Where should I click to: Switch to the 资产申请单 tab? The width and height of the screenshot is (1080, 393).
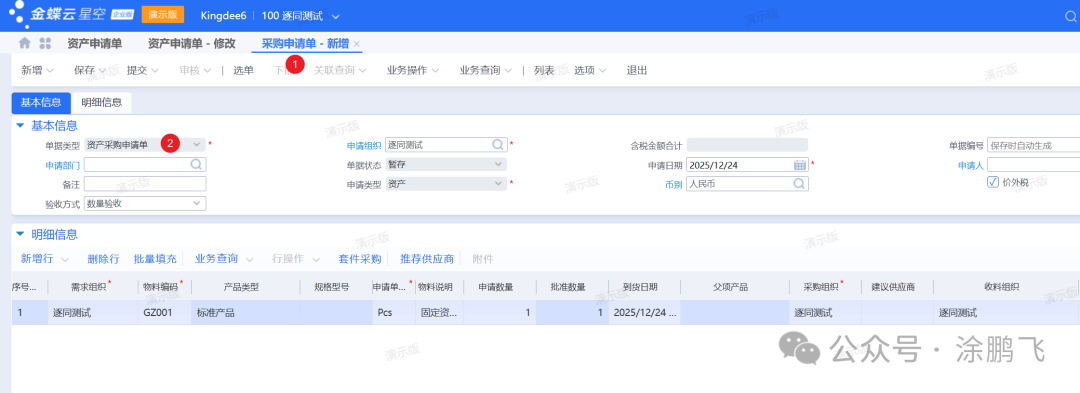[x=95, y=43]
